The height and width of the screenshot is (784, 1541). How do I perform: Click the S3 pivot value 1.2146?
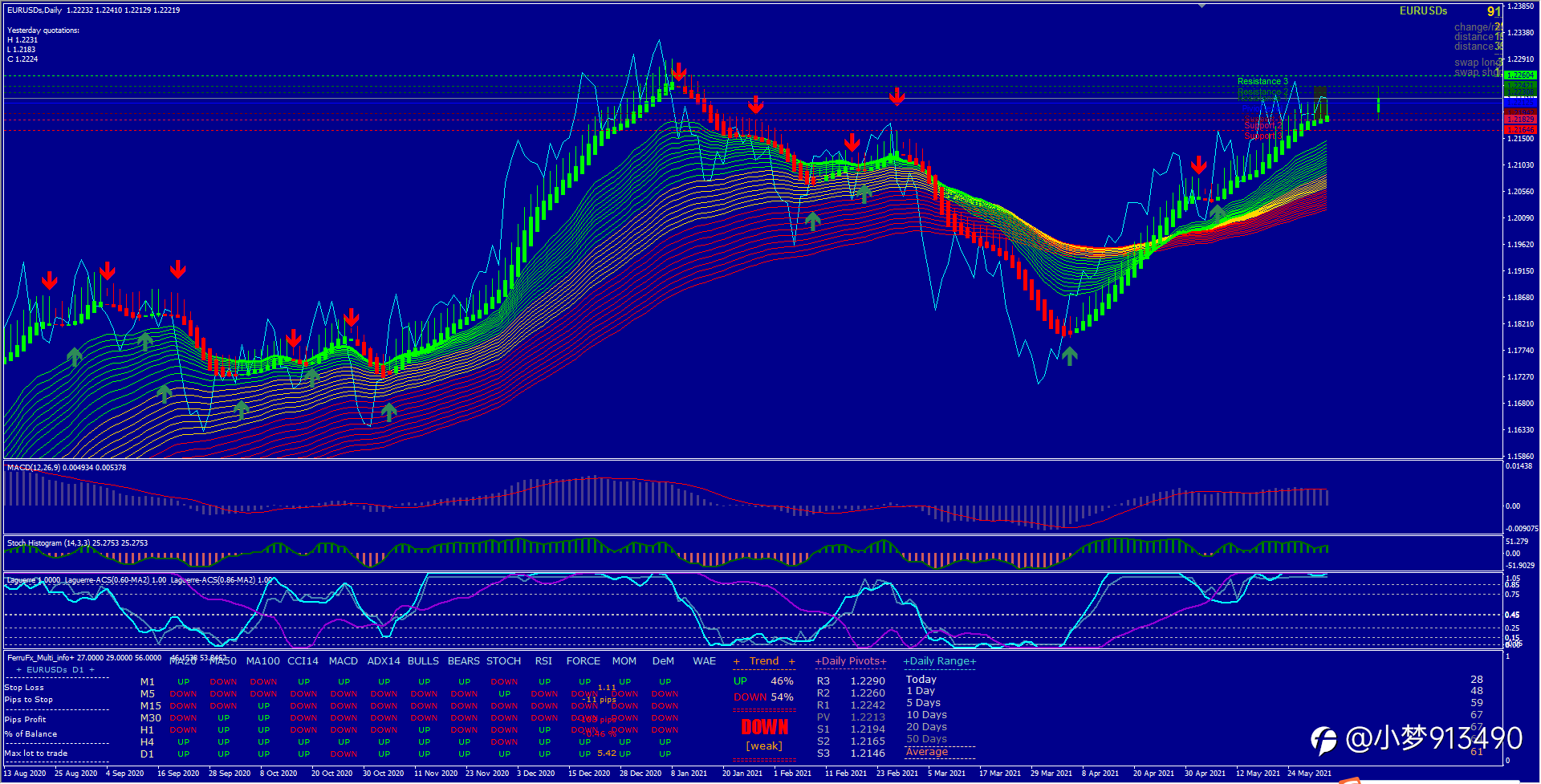tap(868, 754)
